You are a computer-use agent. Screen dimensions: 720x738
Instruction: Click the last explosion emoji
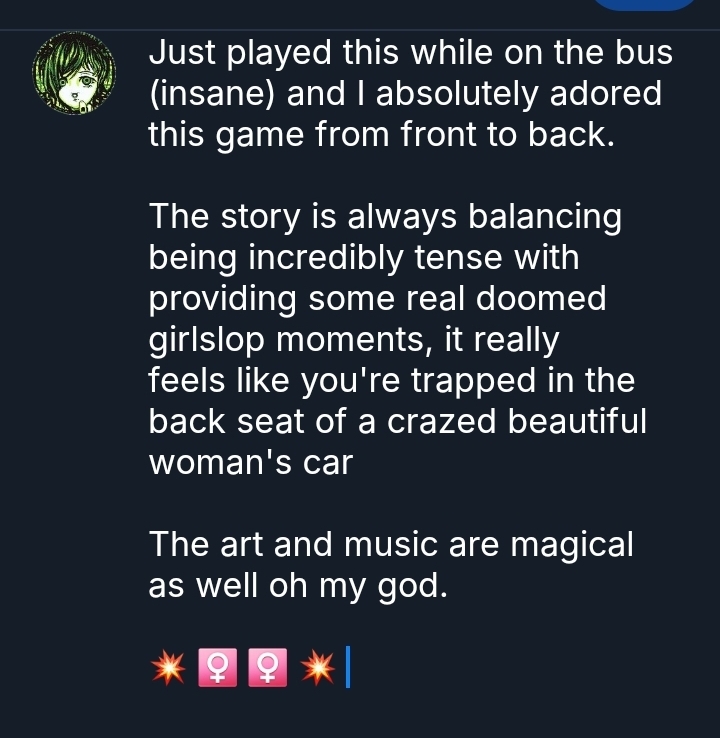pyautogui.click(x=318, y=667)
